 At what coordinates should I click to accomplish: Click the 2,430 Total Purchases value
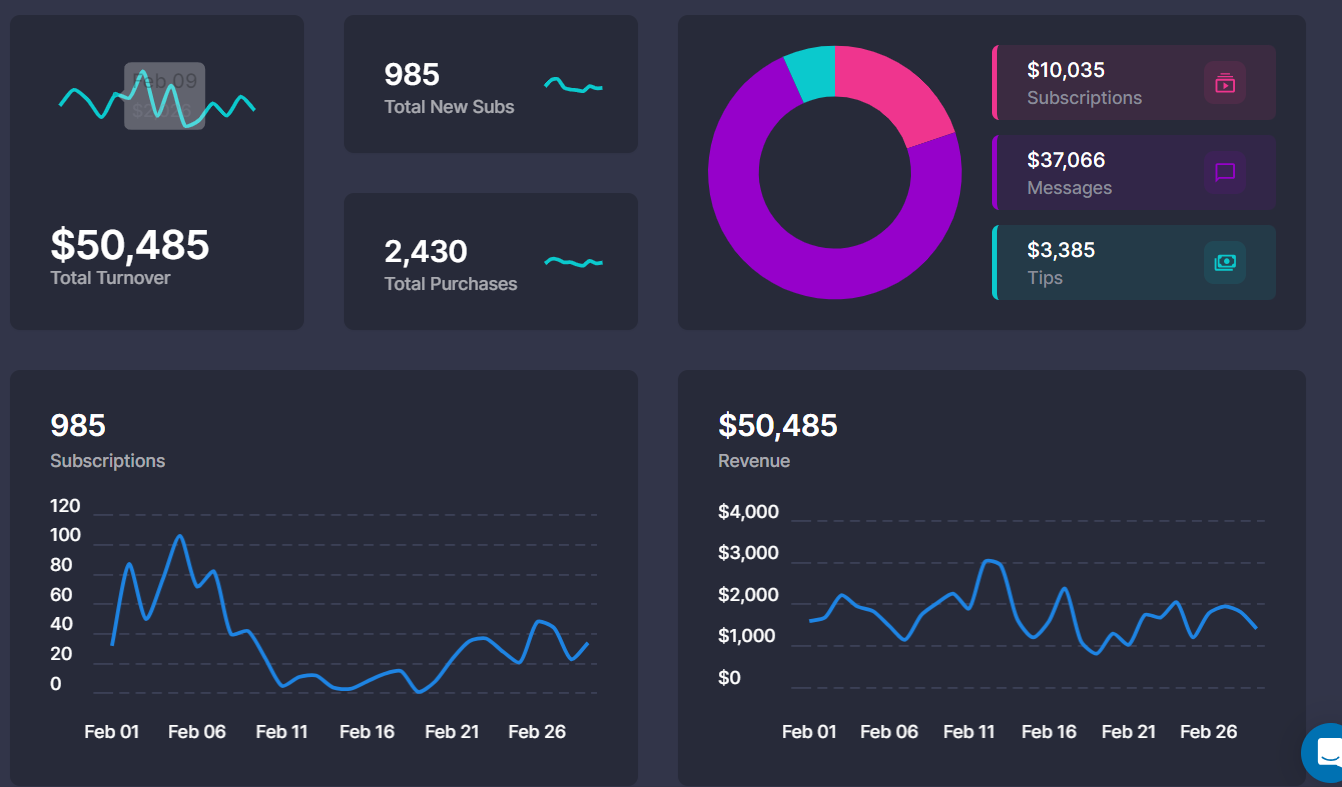(x=426, y=251)
